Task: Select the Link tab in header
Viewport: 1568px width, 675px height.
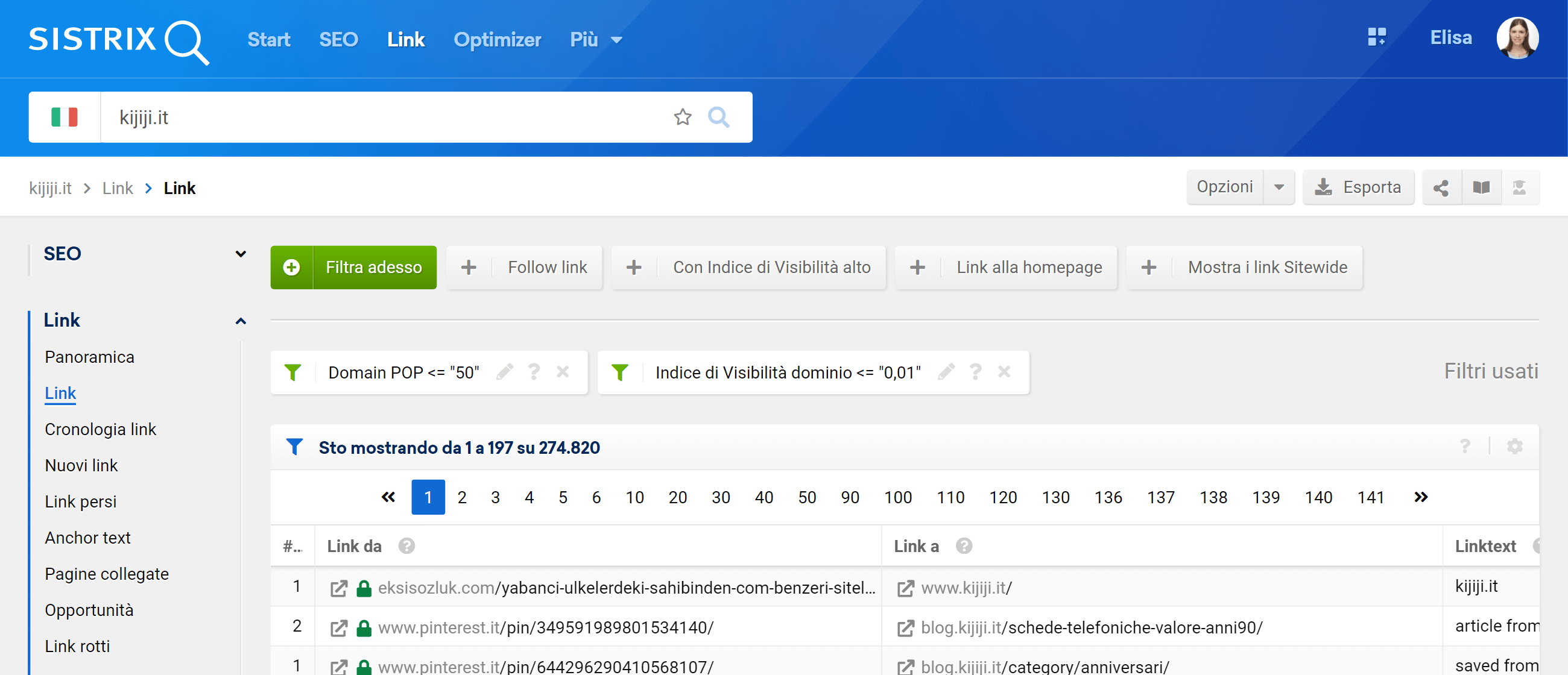Action: click(x=405, y=40)
